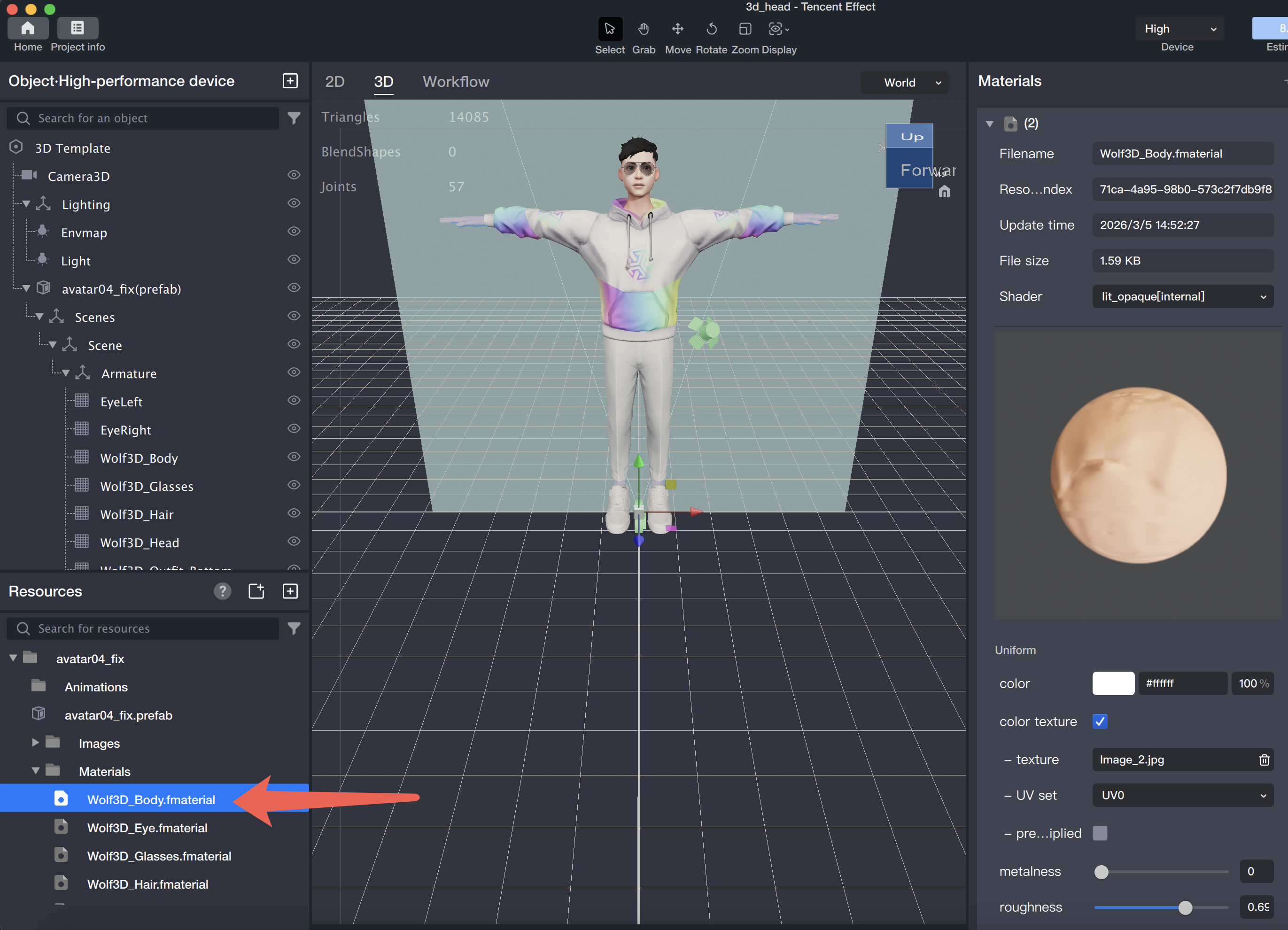The image size is (1288, 930).
Task: Switch to the 2D tab
Action: click(x=334, y=82)
